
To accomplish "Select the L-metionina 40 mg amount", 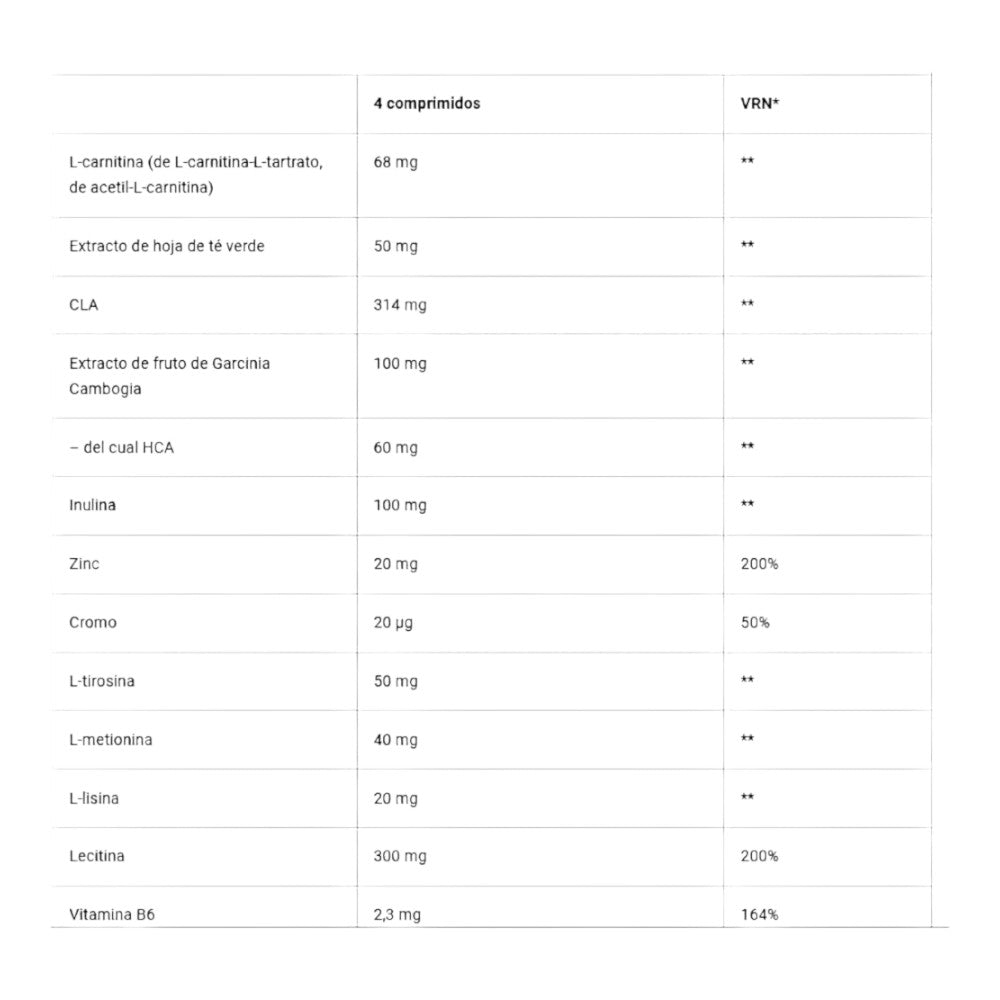I will (395, 740).
